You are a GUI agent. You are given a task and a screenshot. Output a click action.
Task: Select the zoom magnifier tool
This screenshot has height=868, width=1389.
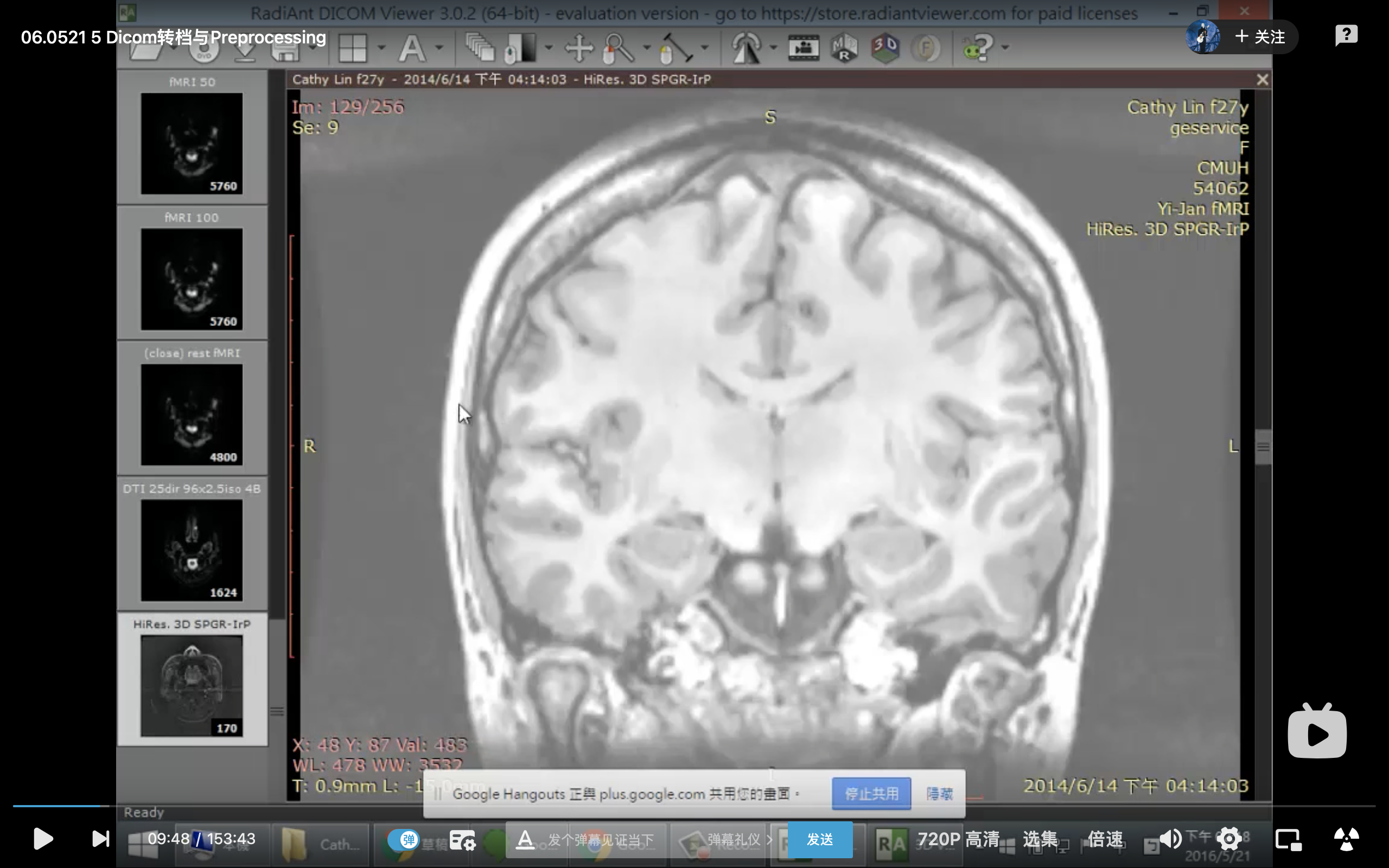coord(618,48)
